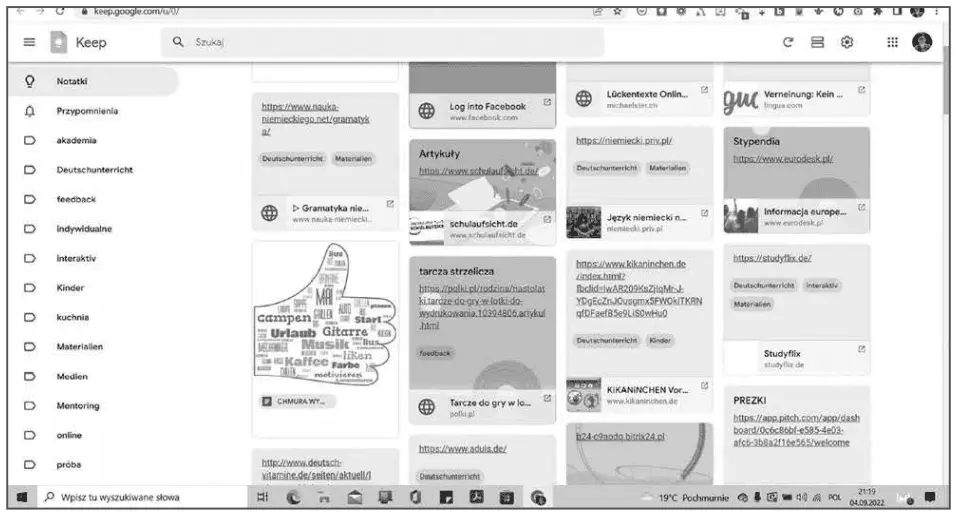Click the Keep logo icon

(58, 42)
